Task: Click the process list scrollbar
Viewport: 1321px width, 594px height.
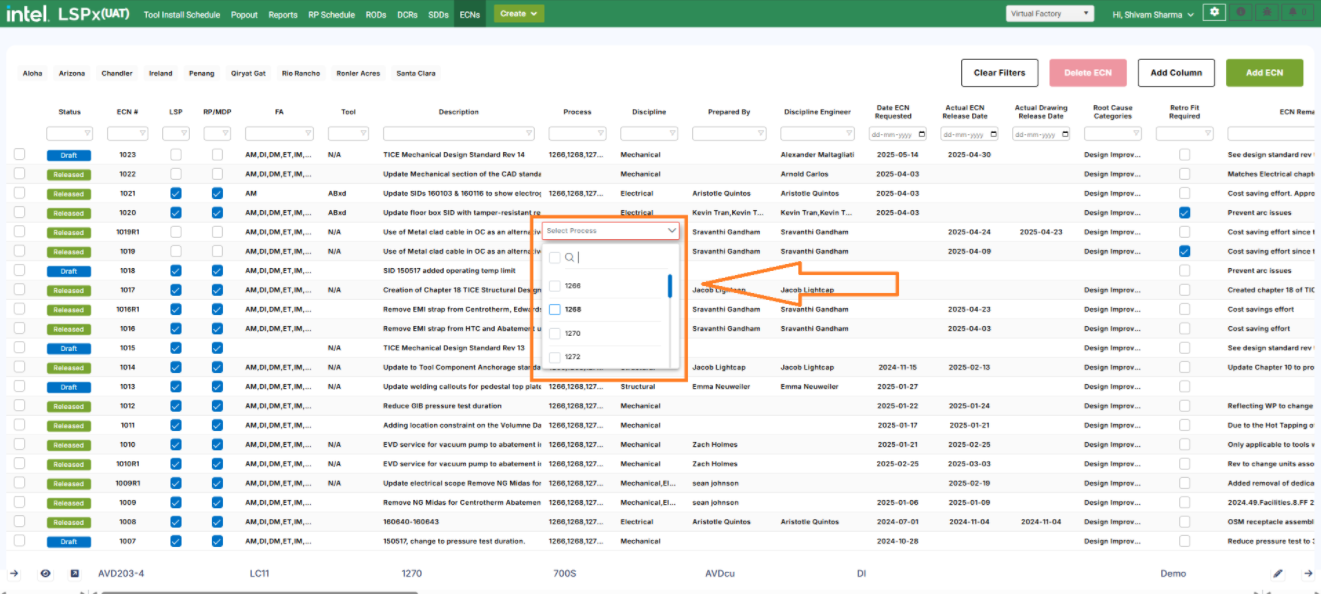Action: coord(670,286)
